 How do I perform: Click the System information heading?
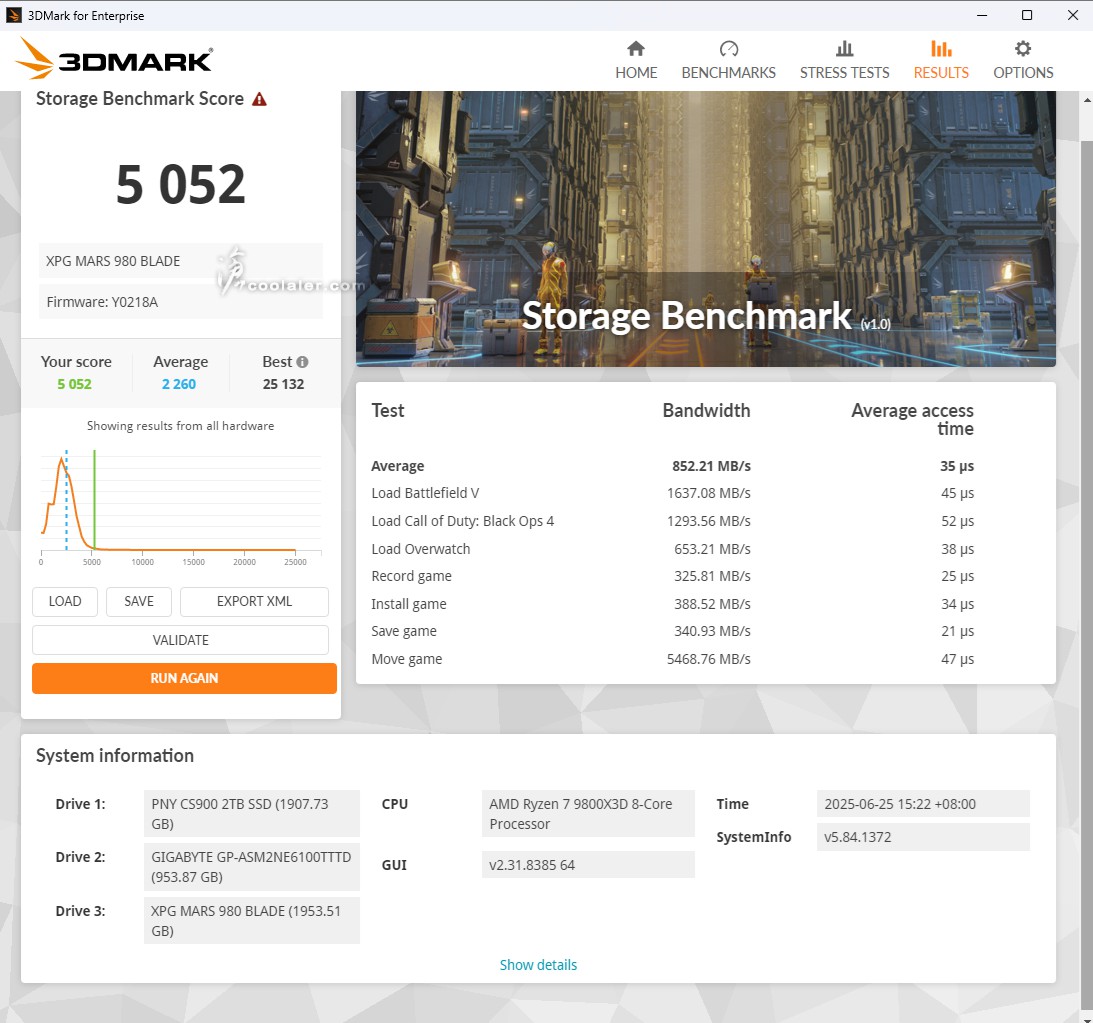(x=115, y=756)
